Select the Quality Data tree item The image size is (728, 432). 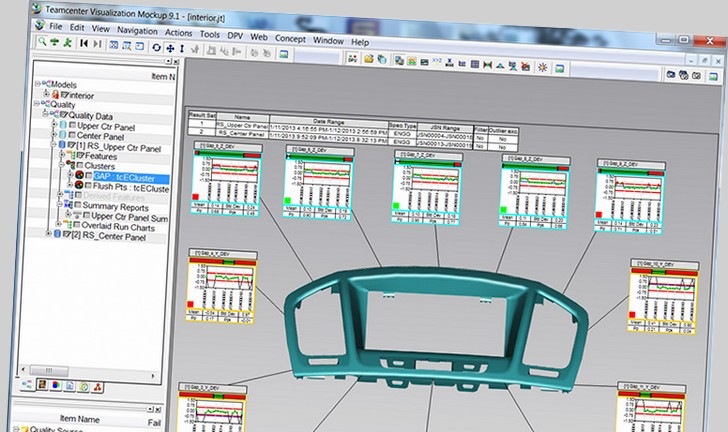coord(91,116)
